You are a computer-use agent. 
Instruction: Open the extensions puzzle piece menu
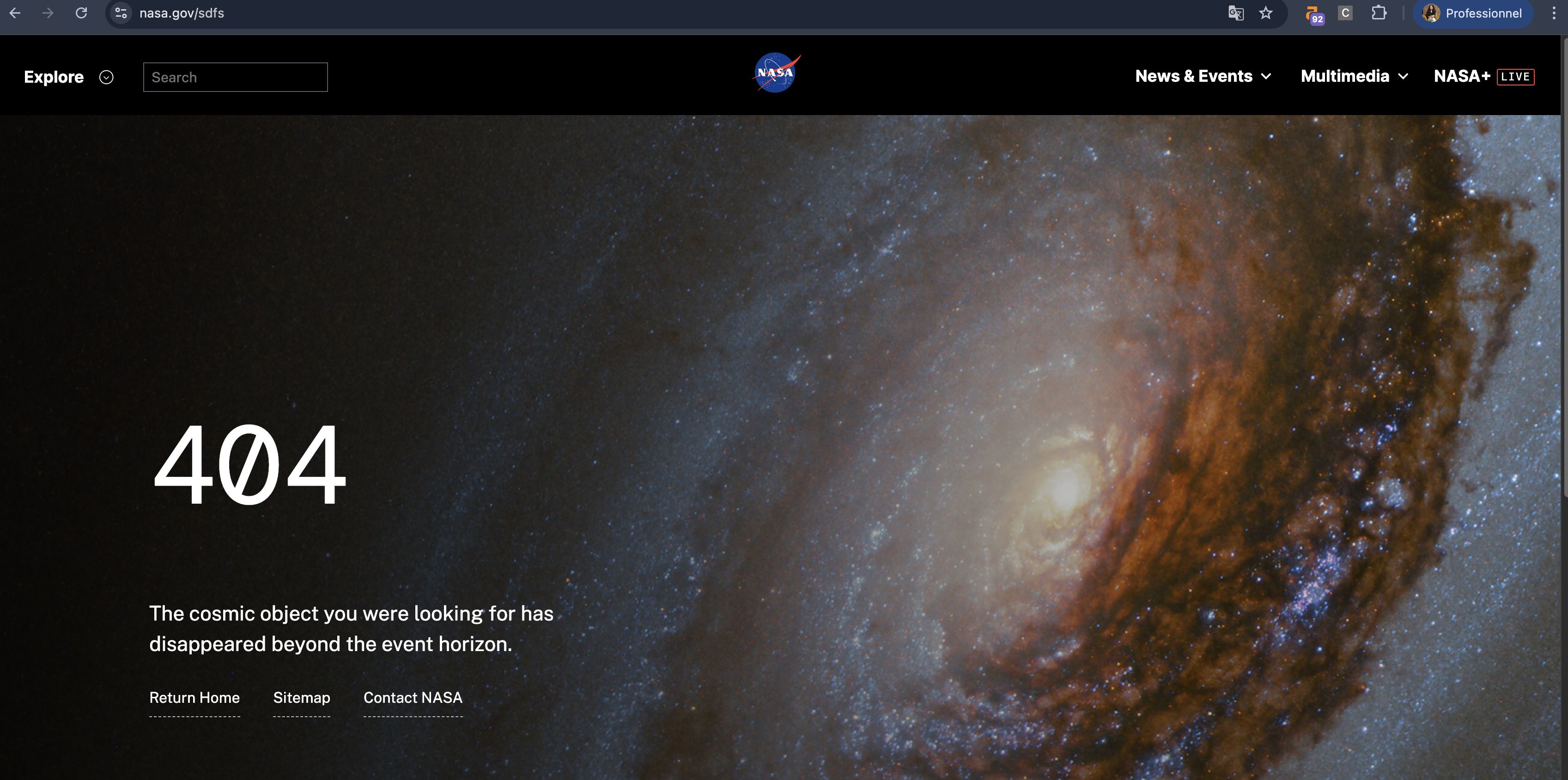click(1379, 13)
